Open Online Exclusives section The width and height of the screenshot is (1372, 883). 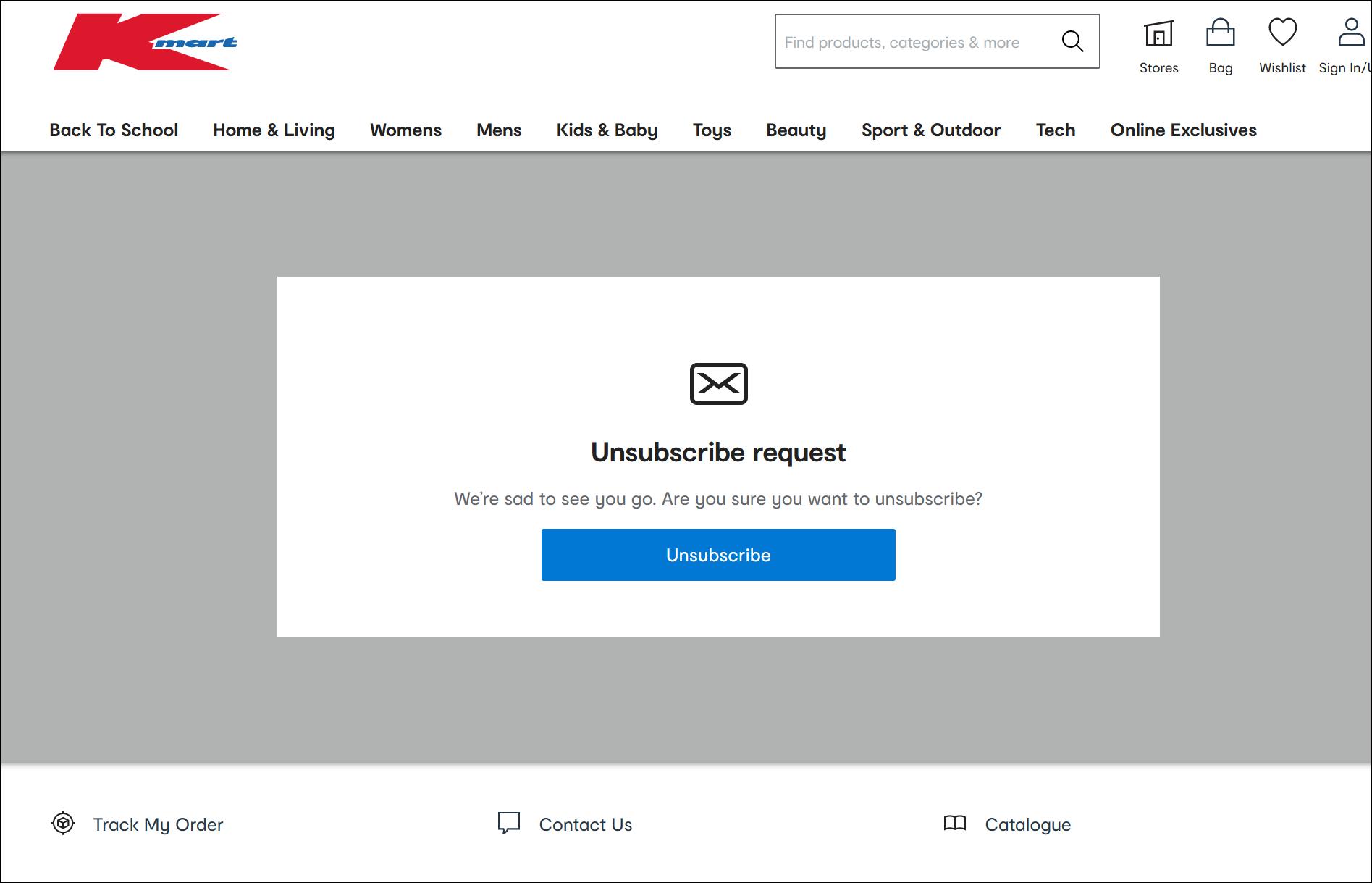pyautogui.click(x=1183, y=130)
